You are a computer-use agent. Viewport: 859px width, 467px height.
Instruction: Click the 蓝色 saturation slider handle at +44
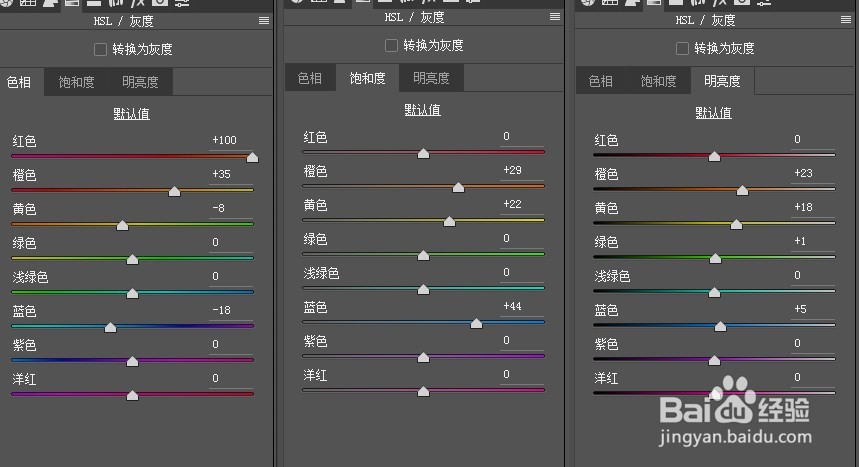coord(477,323)
